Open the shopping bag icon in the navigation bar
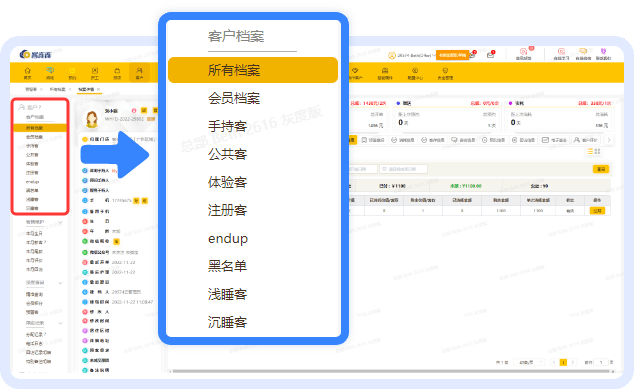The image size is (634, 389). click(x=117, y=70)
